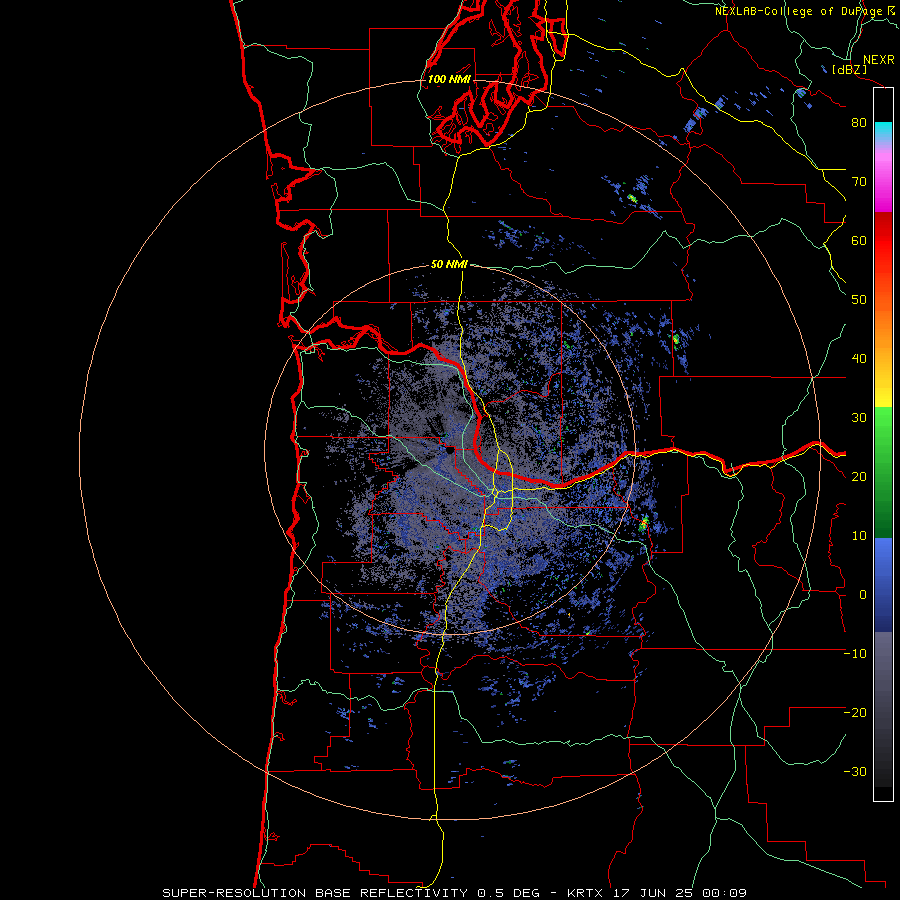
Task: Click the KRTX station identifier in the caption
Action: tap(588, 893)
